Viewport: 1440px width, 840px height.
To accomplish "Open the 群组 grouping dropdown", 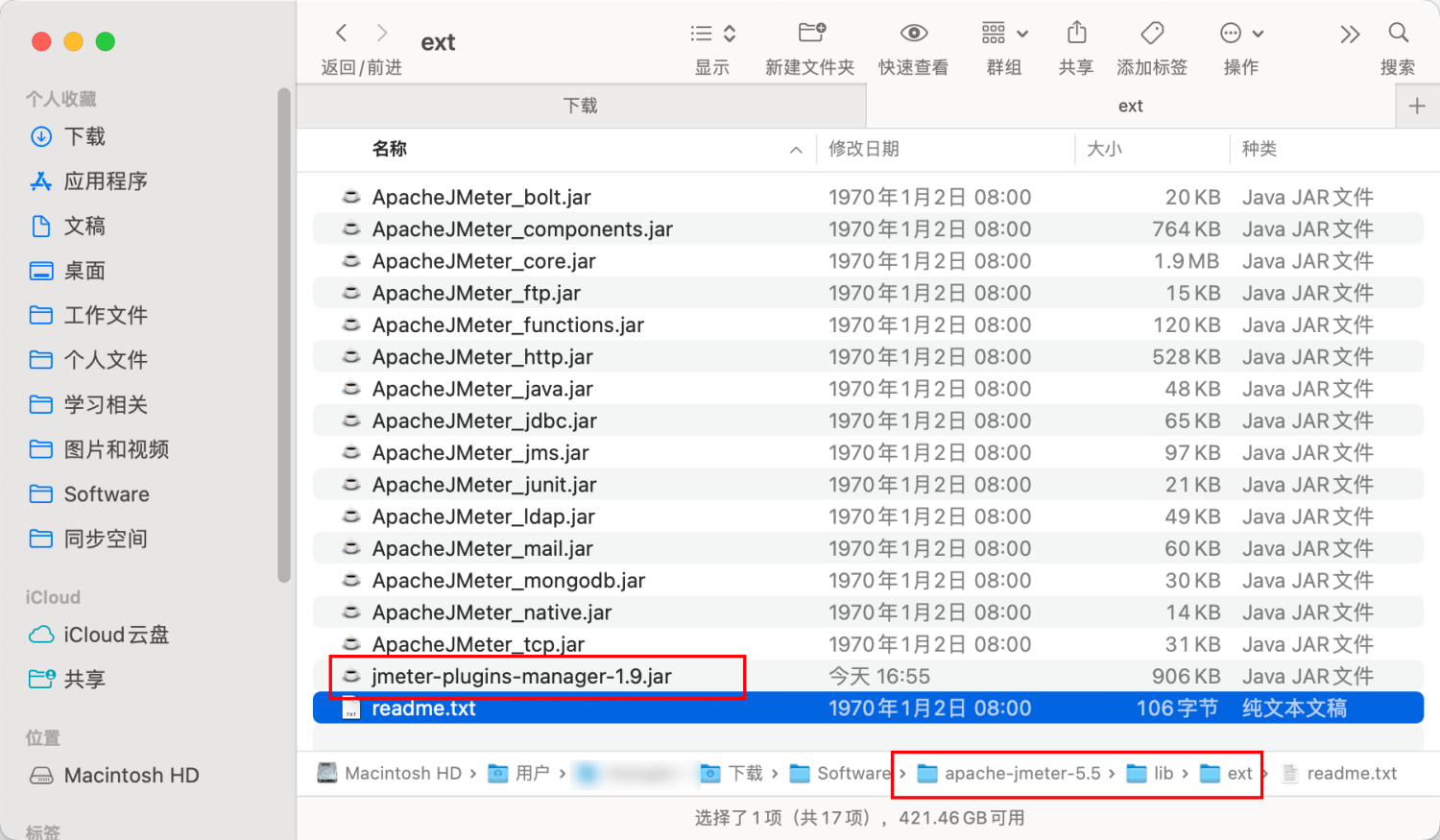I will point(1004,34).
